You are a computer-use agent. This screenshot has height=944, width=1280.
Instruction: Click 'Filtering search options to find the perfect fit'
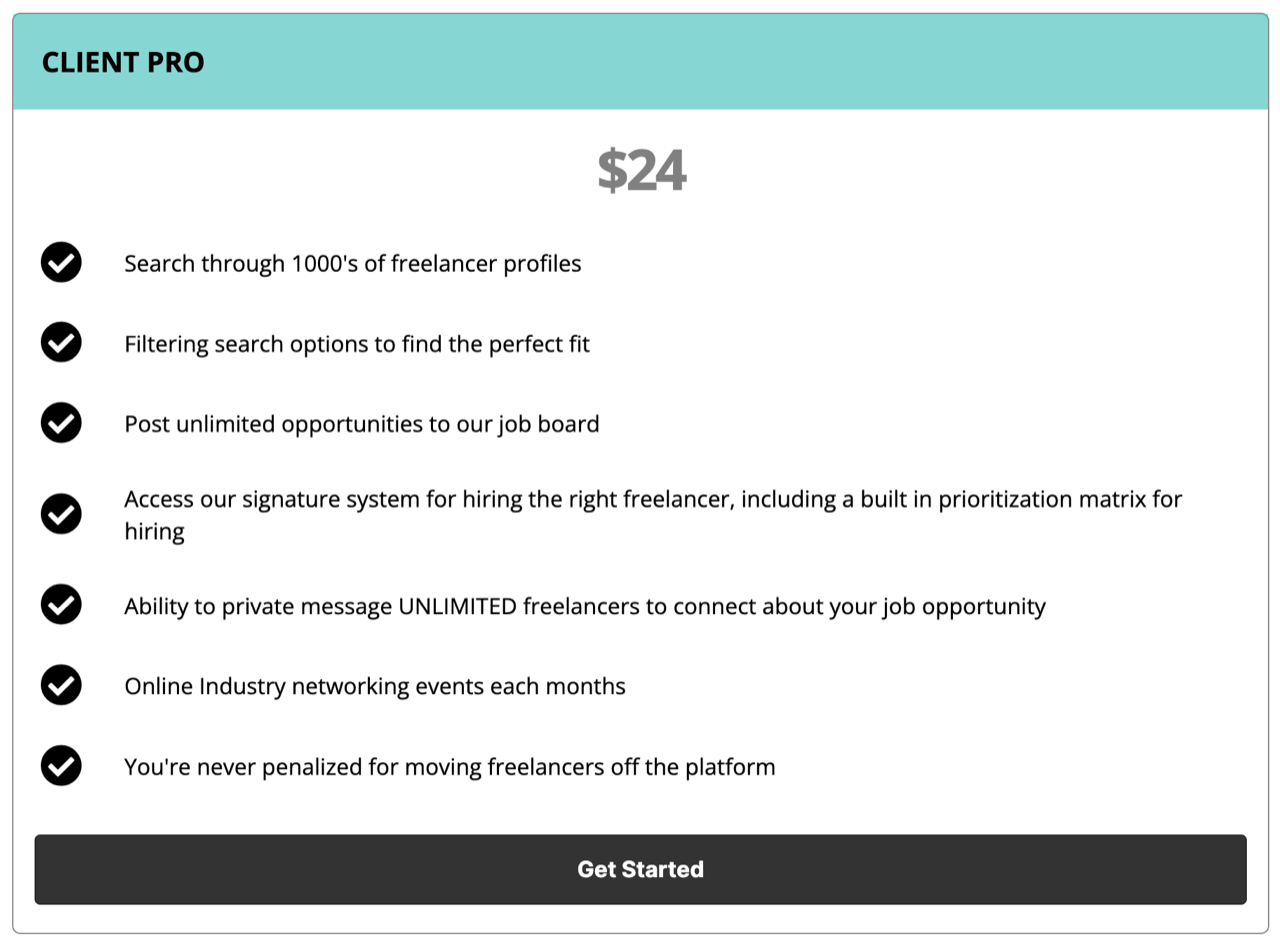[357, 345]
